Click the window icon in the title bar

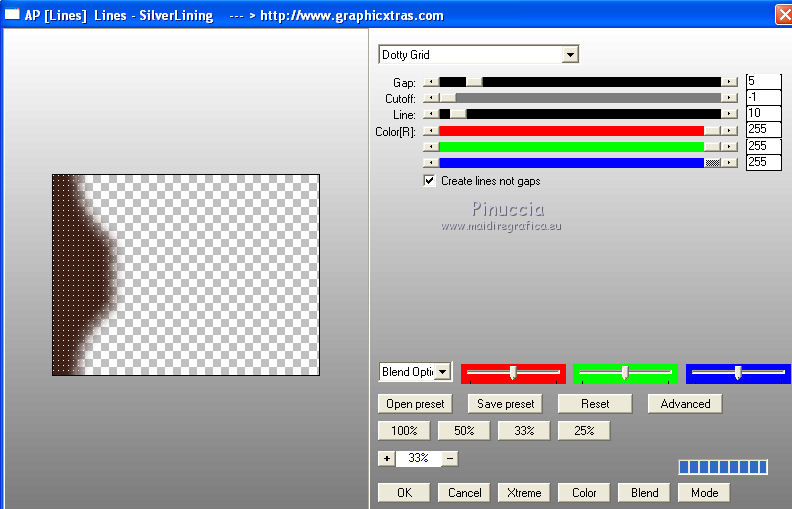point(12,15)
